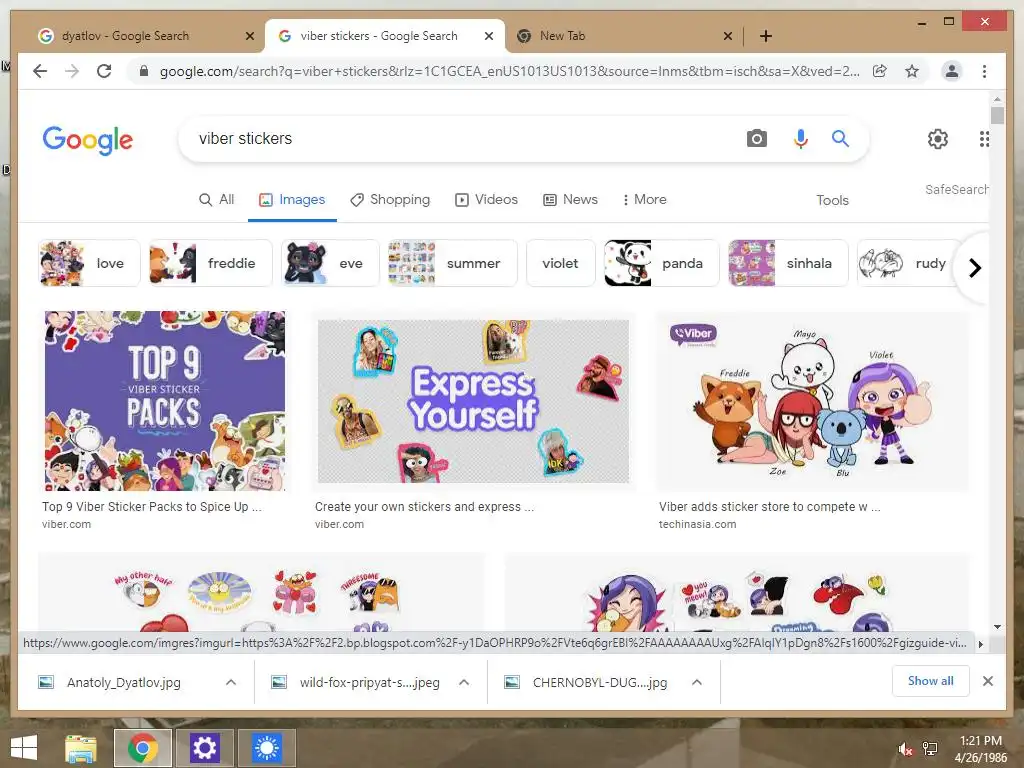
Task: Filter images by the freddie chip
Action: [210, 263]
